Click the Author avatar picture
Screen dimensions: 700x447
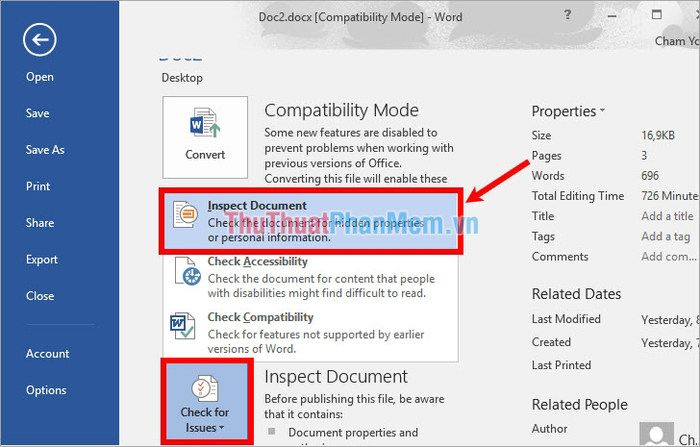[656, 434]
